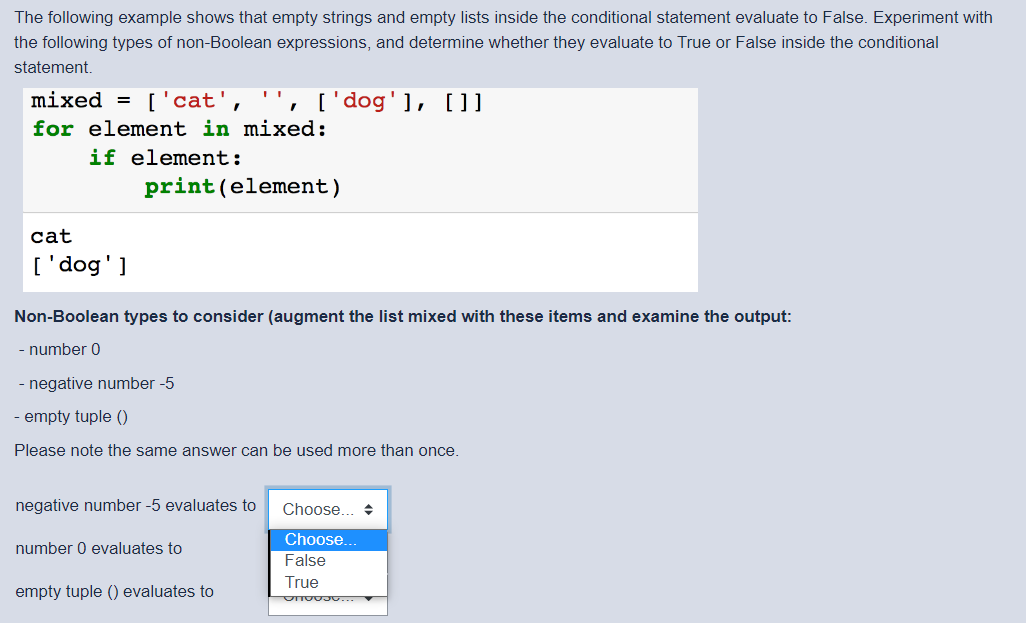Click the print(element) line of code
This screenshot has width=1026, height=623.
pyautogui.click(x=243, y=186)
